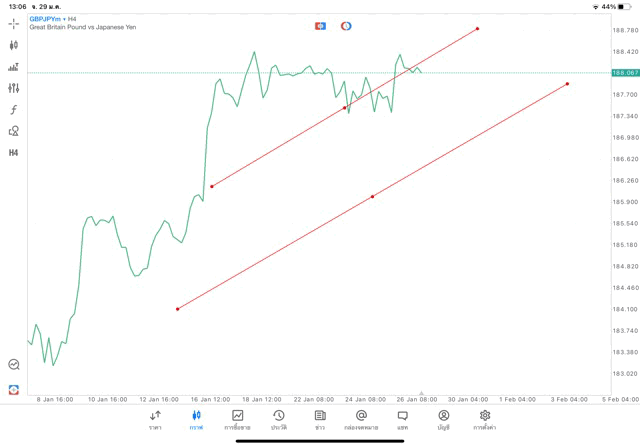Tap the one-click trading icon at bottom left
This screenshot has height=447, width=640.
pyautogui.click(x=14, y=389)
